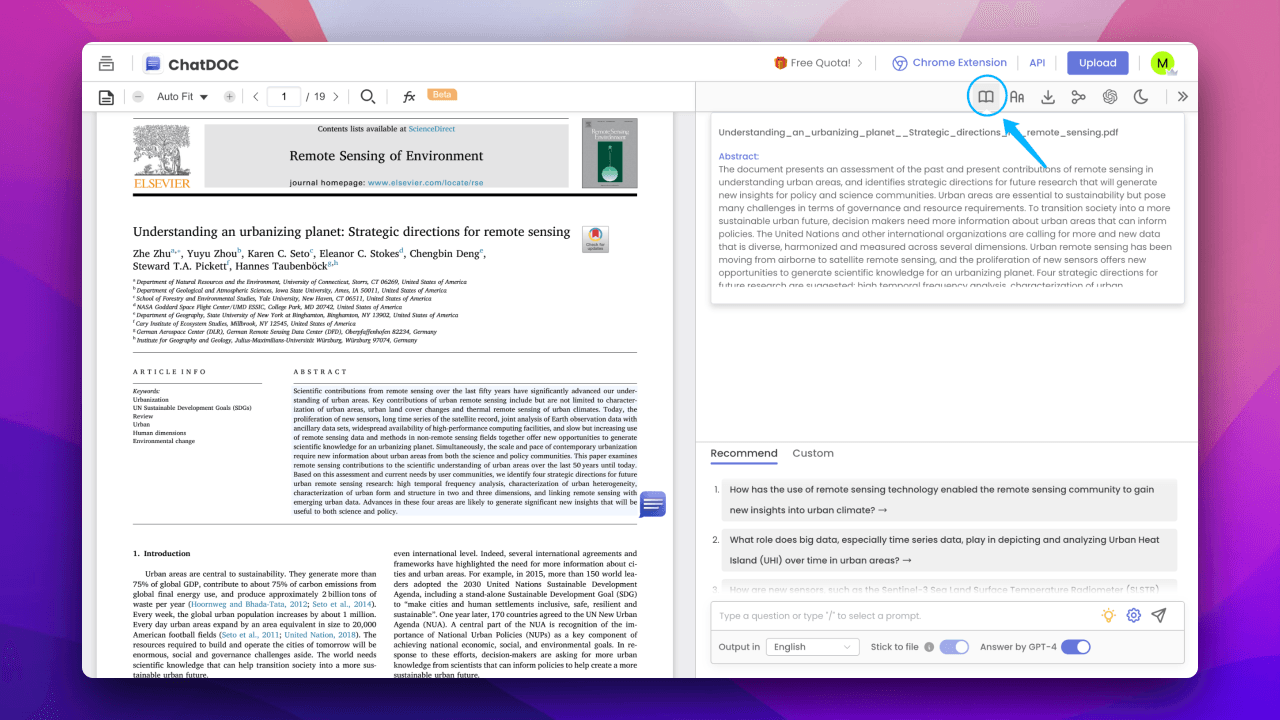Click the Check for updates badge

(595, 239)
